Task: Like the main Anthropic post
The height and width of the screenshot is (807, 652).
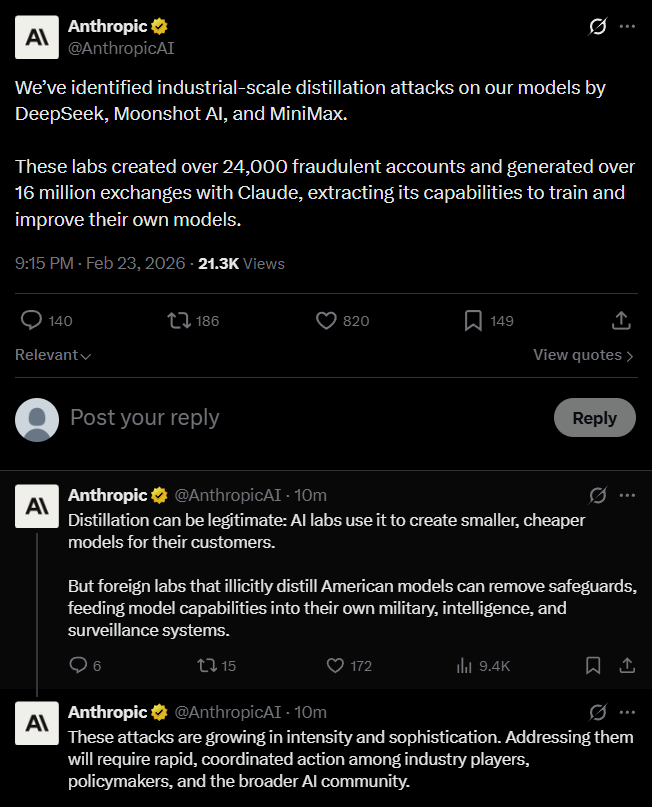Action: 327,320
